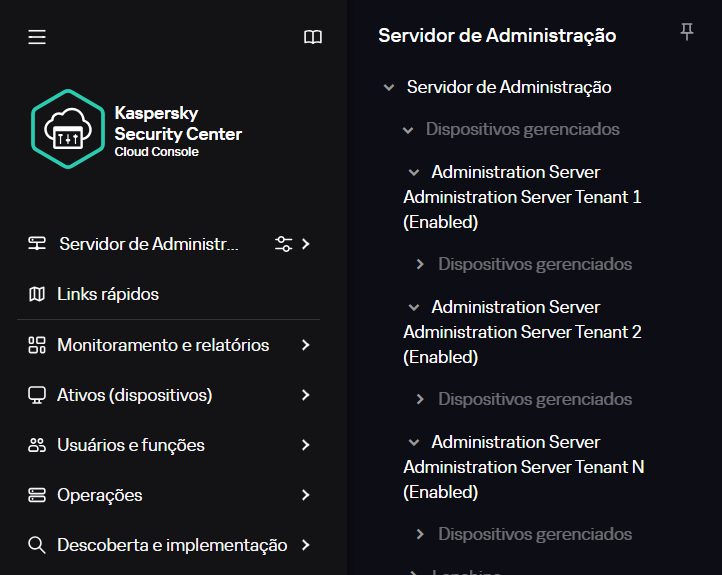Click the Links rápidos map icon
Screen dimensions: 722x575
coord(37,294)
